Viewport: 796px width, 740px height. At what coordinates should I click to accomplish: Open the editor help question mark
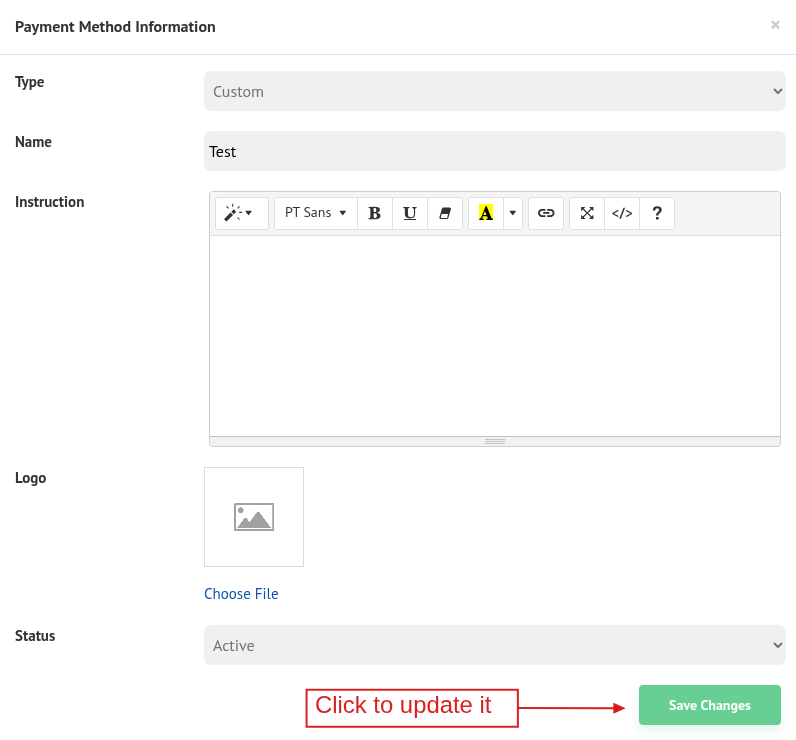tap(657, 213)
